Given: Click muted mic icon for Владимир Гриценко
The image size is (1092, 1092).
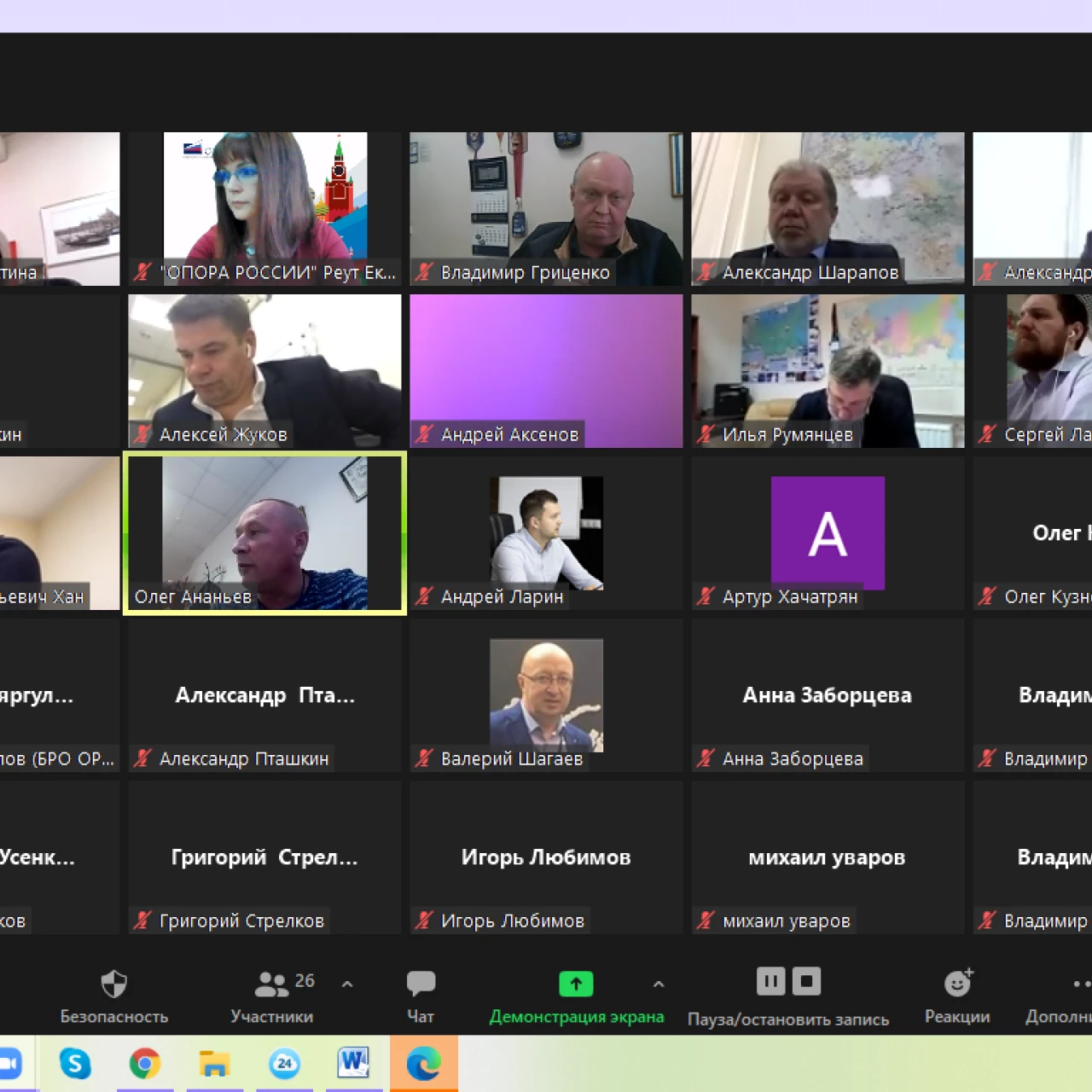Looking at the screenshot, I should pos(424,272).
